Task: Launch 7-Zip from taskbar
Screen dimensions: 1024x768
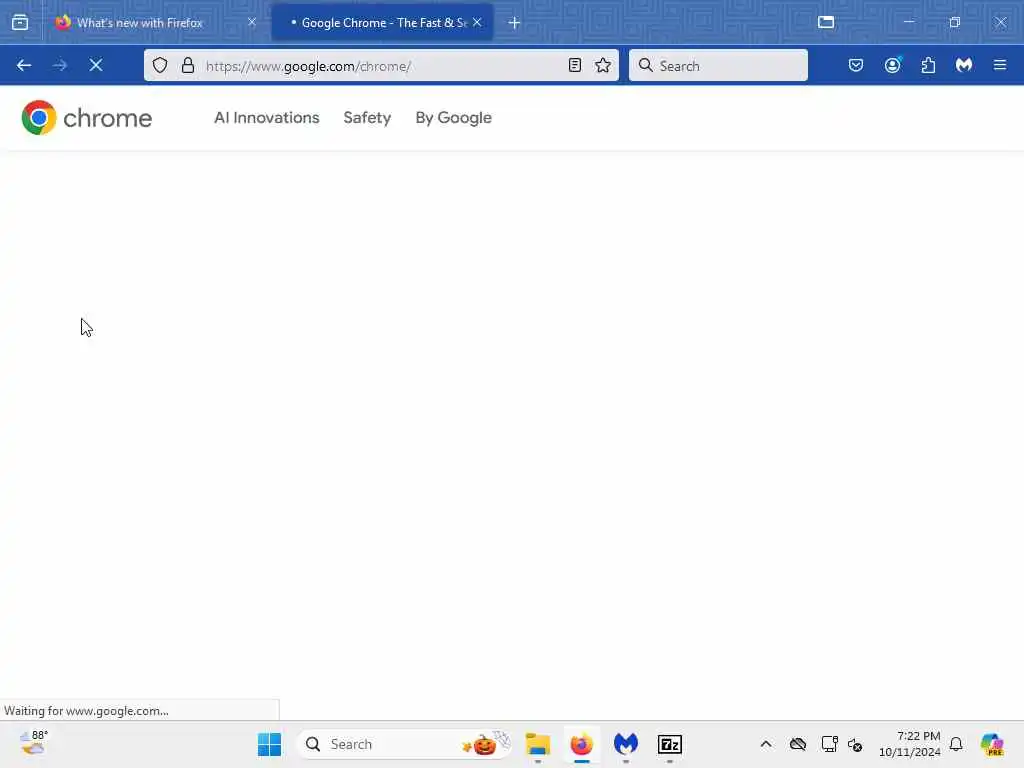Action: tap(669, 744)
